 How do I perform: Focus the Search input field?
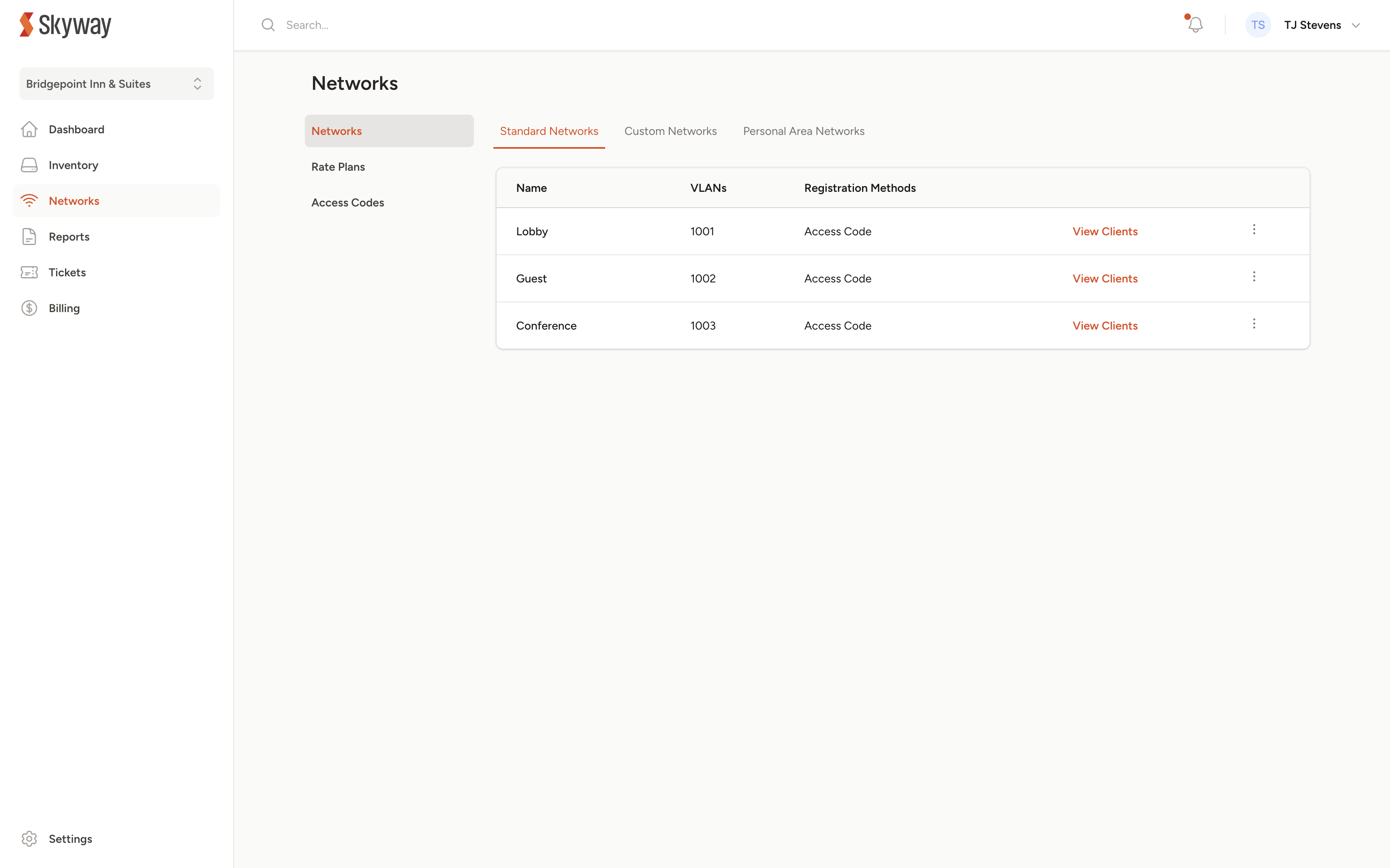517,25
